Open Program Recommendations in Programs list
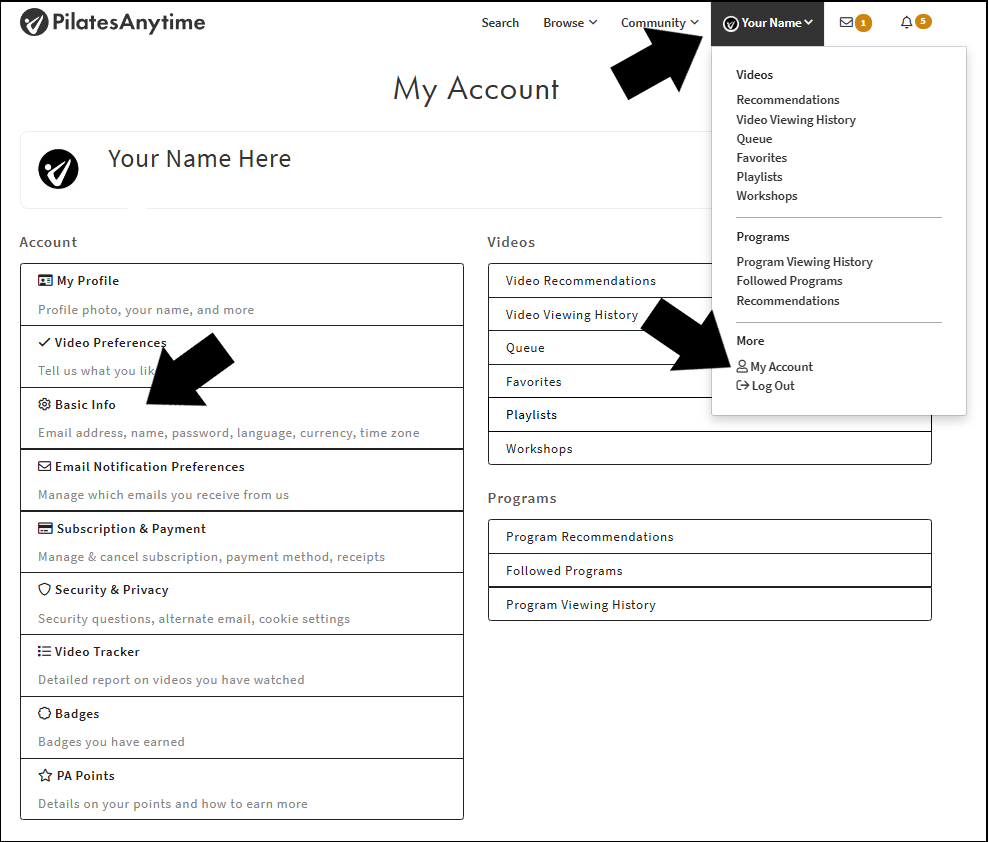989x842 pixels. tap(710, 537)
